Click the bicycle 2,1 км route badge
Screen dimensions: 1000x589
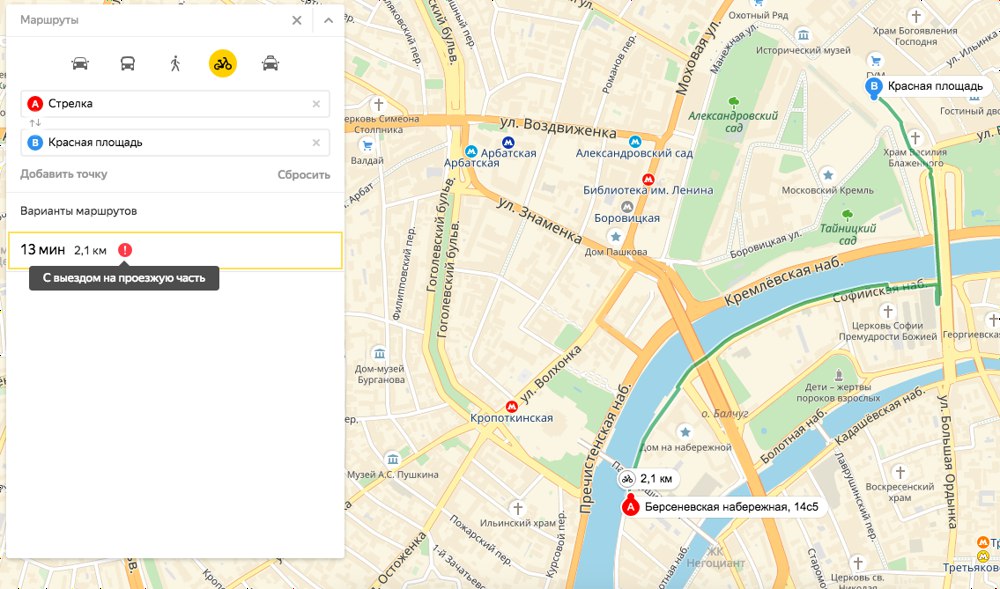pyautogui.click(x=647, y=479)
